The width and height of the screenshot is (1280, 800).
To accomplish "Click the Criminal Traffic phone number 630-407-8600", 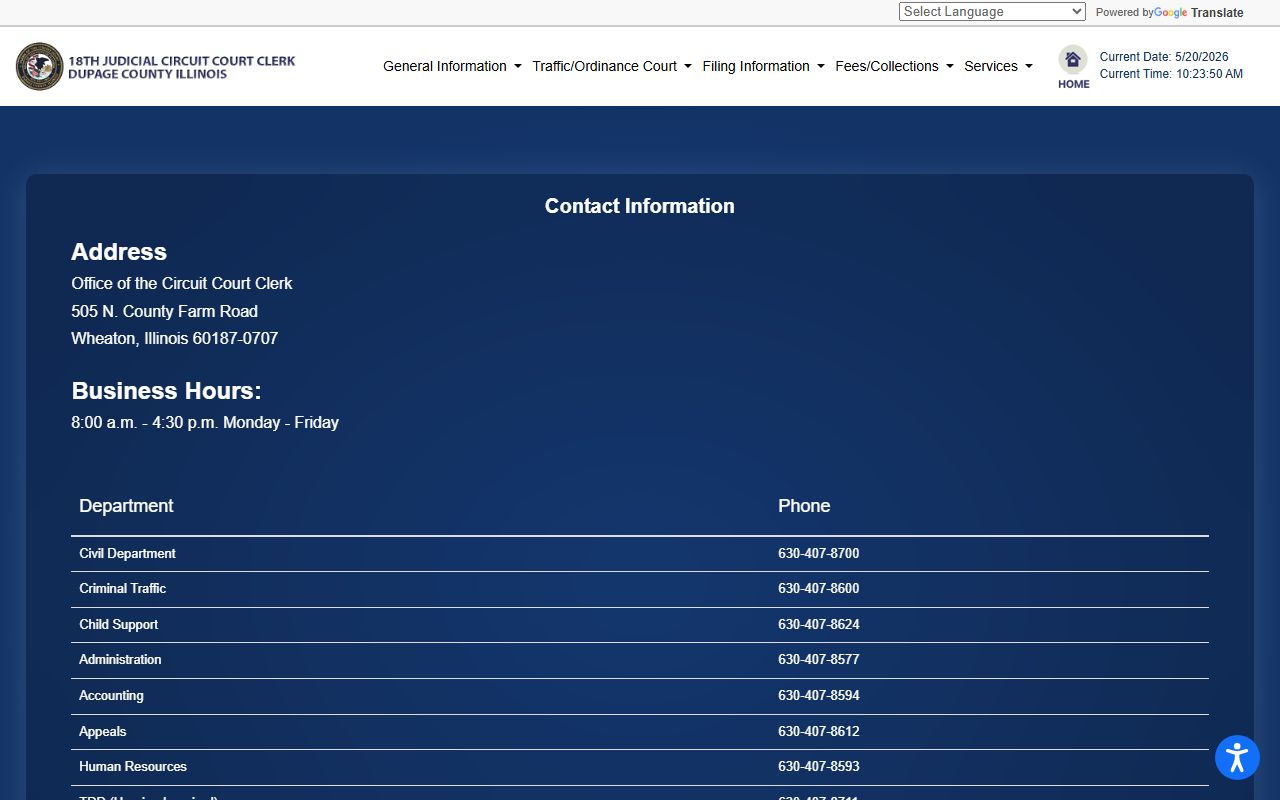I will tap(819, 588).
